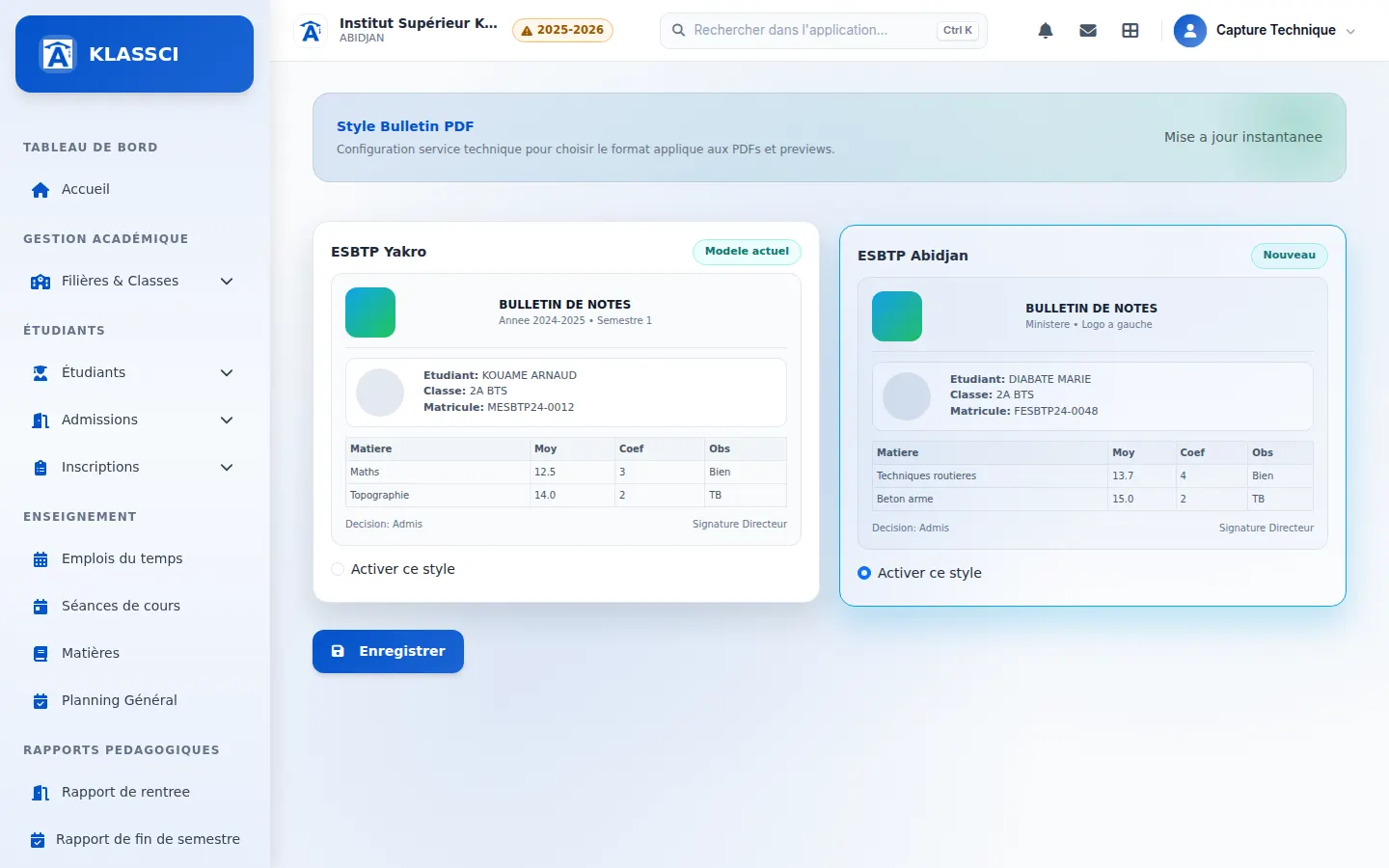This screenshot has height=868, width=1389.
Task: Open Emplois du temps menu item
Action: click(x=134, y=558)
